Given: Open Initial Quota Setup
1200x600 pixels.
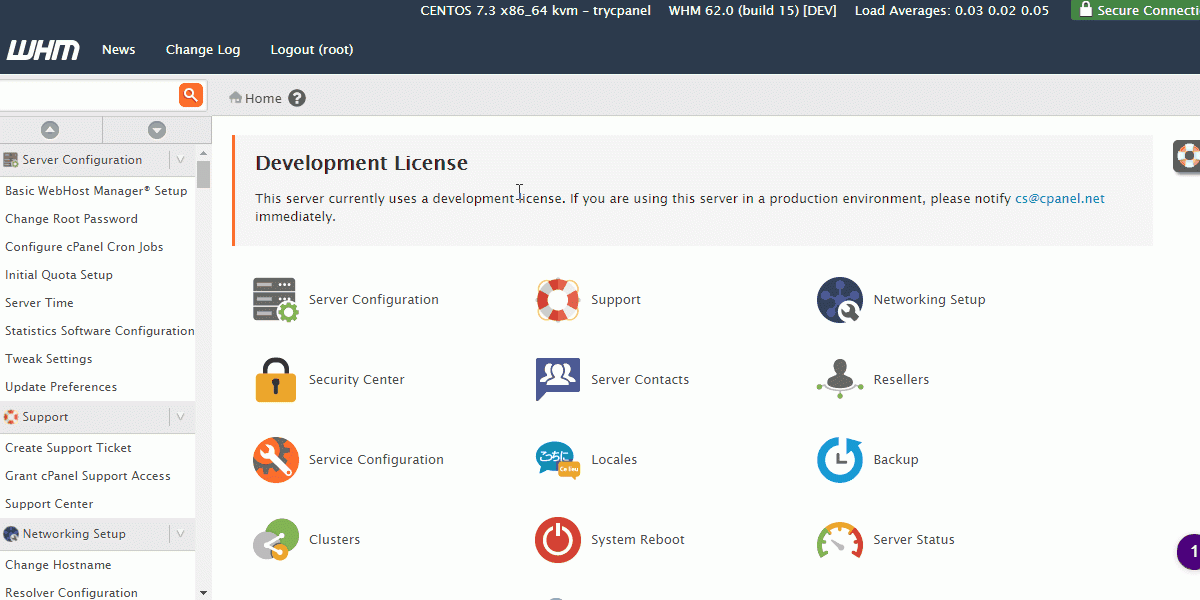Looking at the screenshot, I should pyautogui.click(x=59, y=275).
